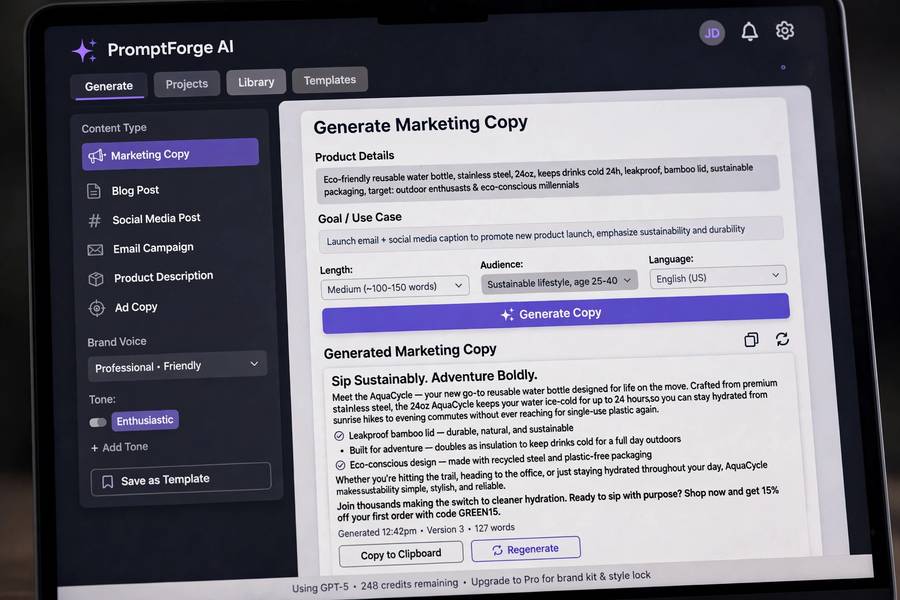900x600 pixels.
Task: Click the '248 credits remaining' status text
Action: [409, 584]
